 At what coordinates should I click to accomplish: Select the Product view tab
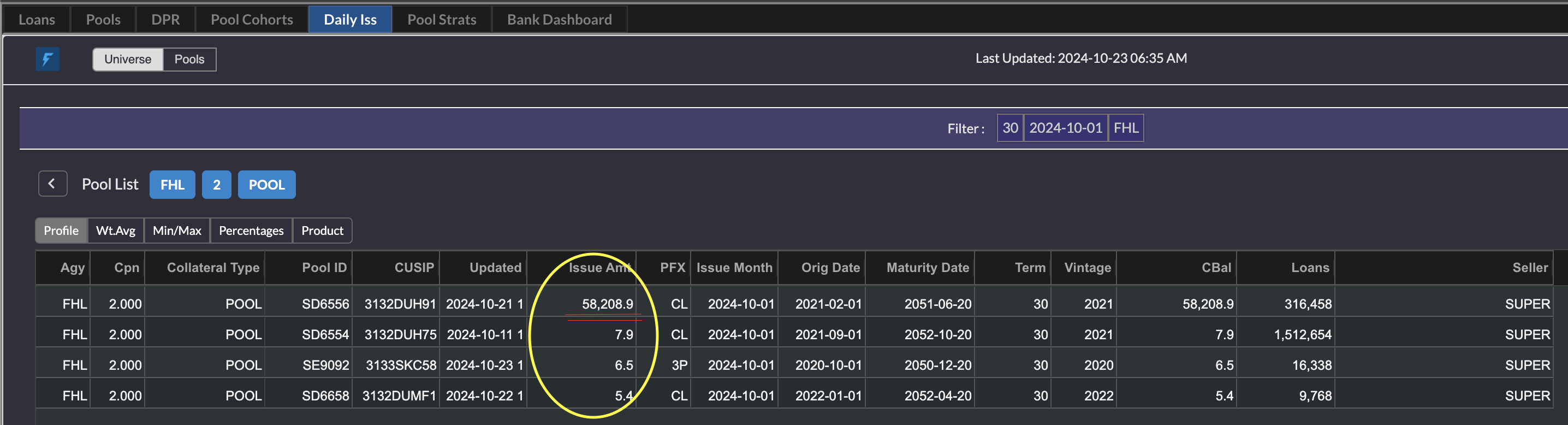point(322,231)
